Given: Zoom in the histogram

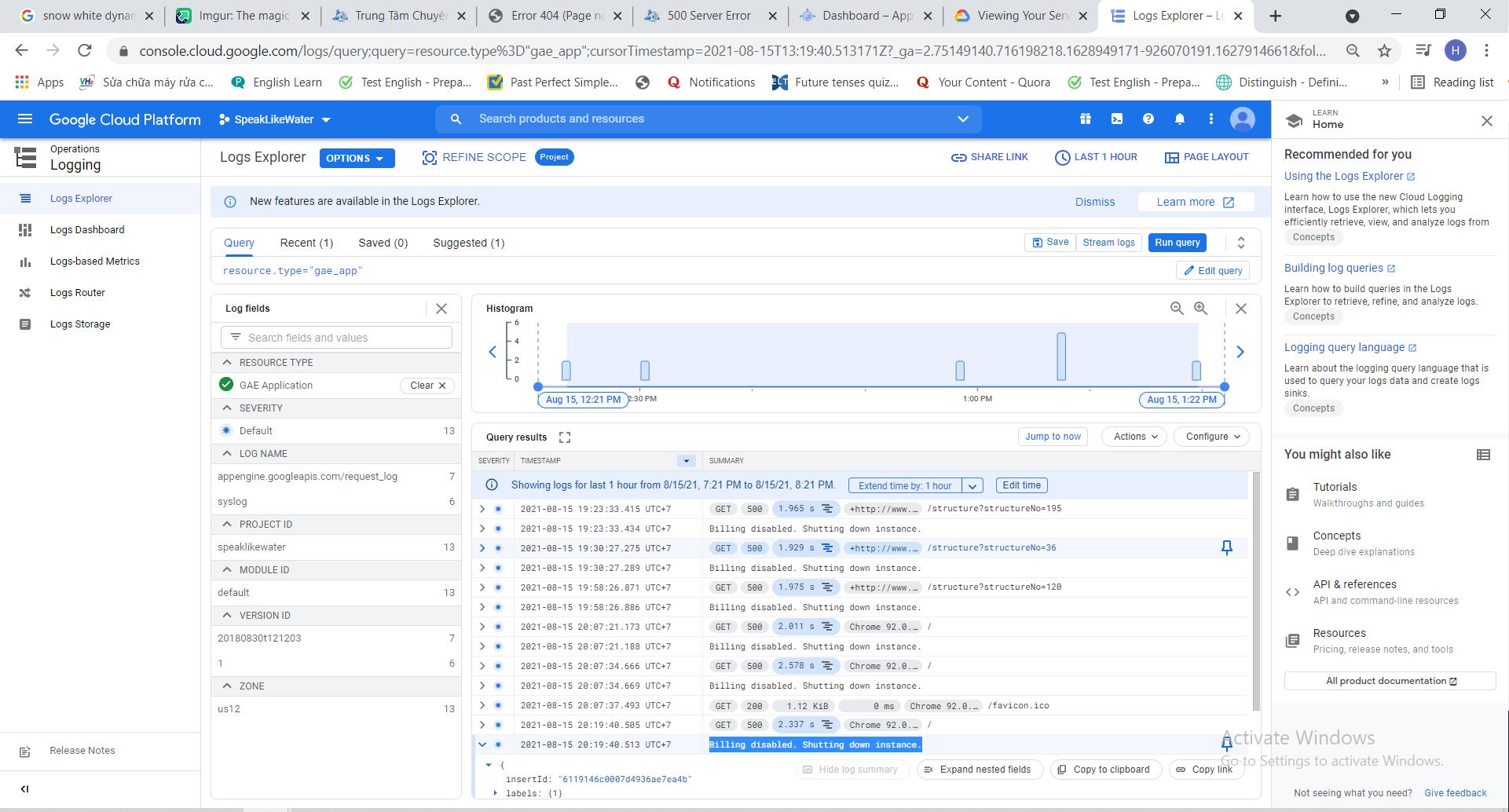Looking at the screenshot, I should 1201,309.
